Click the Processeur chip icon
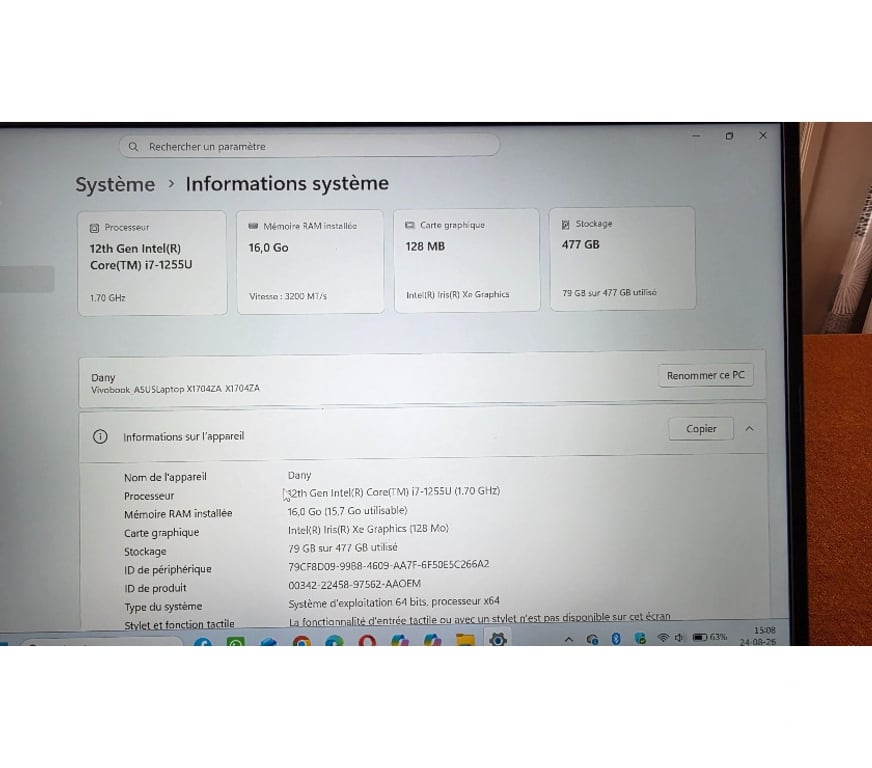The image size is (872, 768). (95, 228)
